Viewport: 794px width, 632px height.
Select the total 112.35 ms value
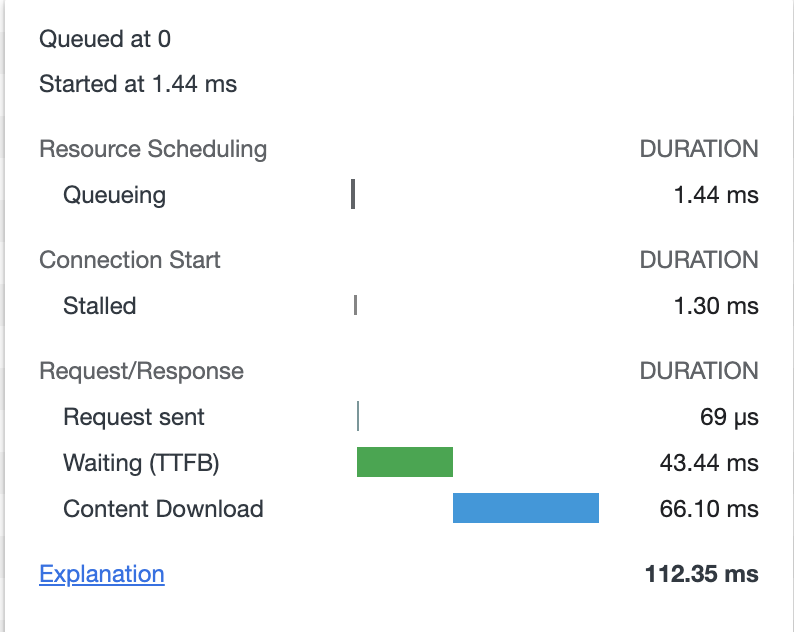pos(701,574)
